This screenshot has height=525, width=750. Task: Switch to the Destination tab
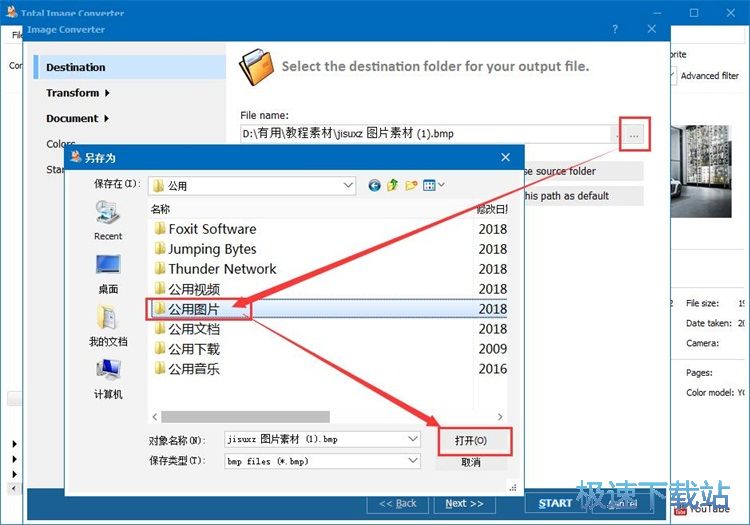click(x=76, y=67)
